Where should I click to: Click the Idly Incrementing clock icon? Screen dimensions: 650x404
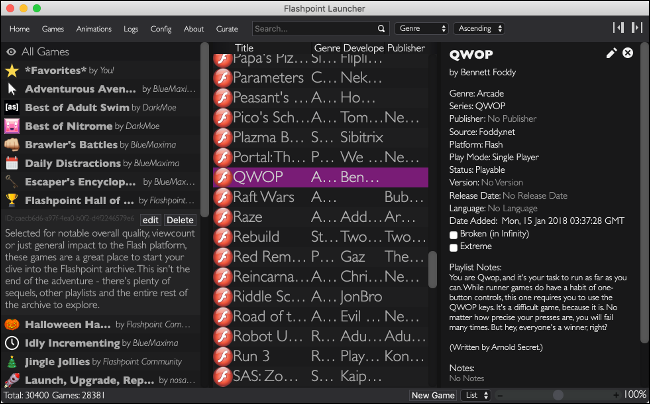[x=12, y=342]
